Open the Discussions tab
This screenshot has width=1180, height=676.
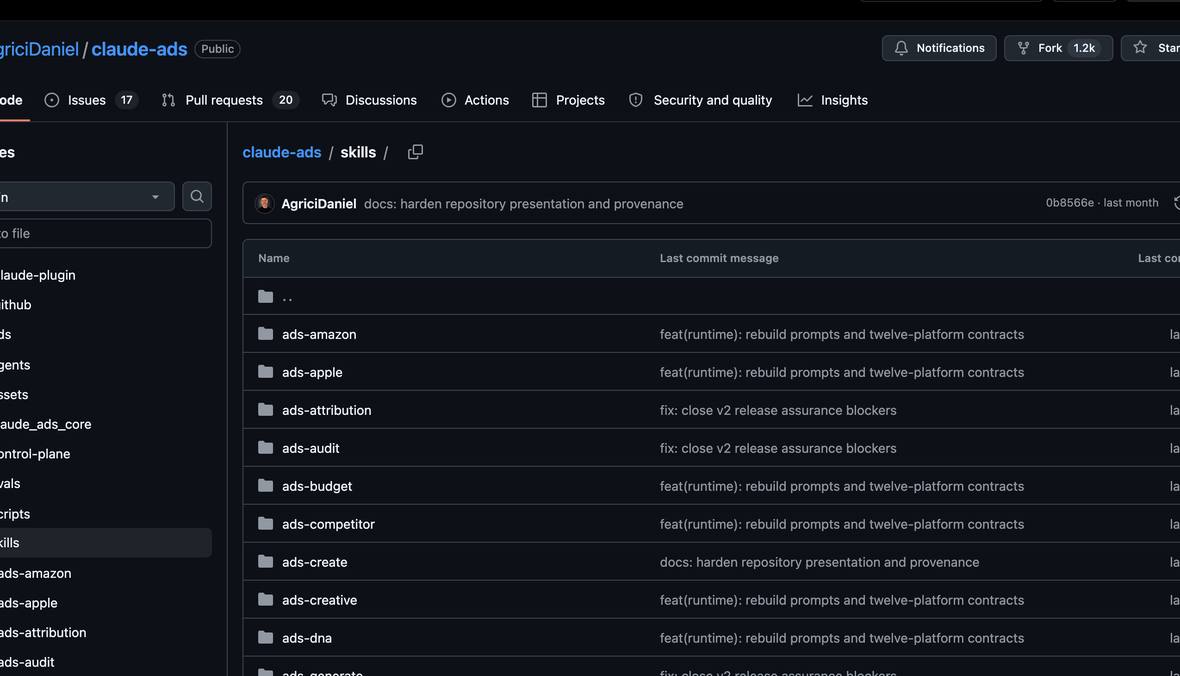[x=369, y=100]
